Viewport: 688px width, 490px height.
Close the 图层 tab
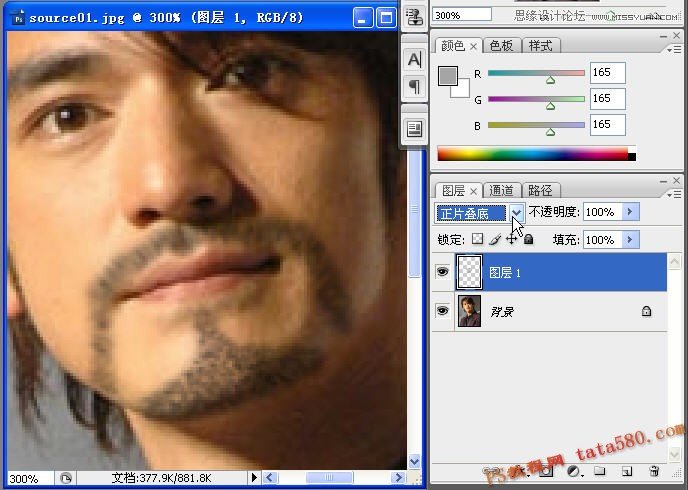(473, 191)
